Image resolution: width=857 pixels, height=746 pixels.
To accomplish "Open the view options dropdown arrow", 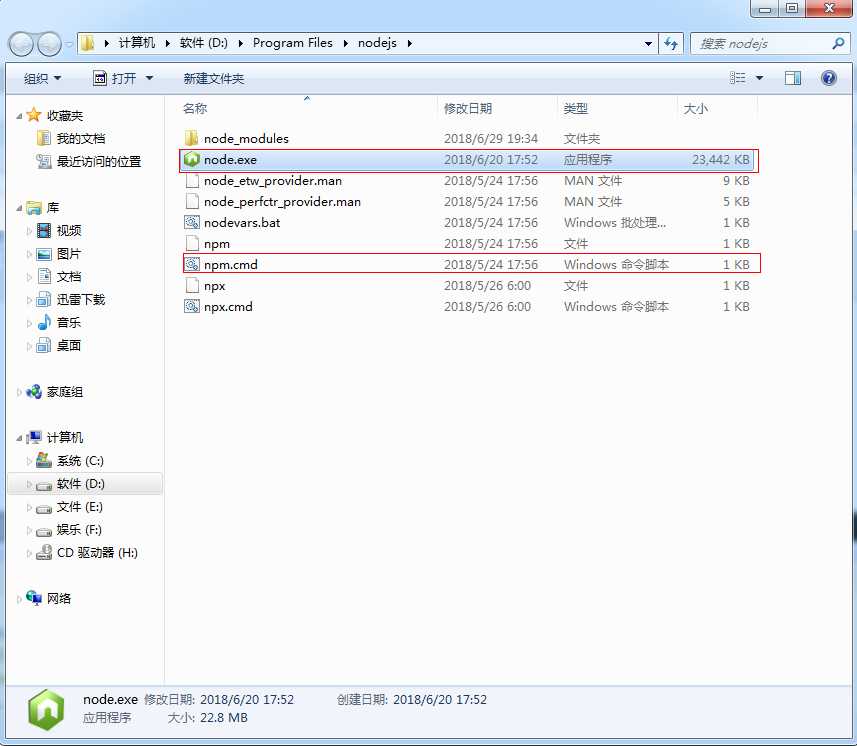I will (759, 78).
